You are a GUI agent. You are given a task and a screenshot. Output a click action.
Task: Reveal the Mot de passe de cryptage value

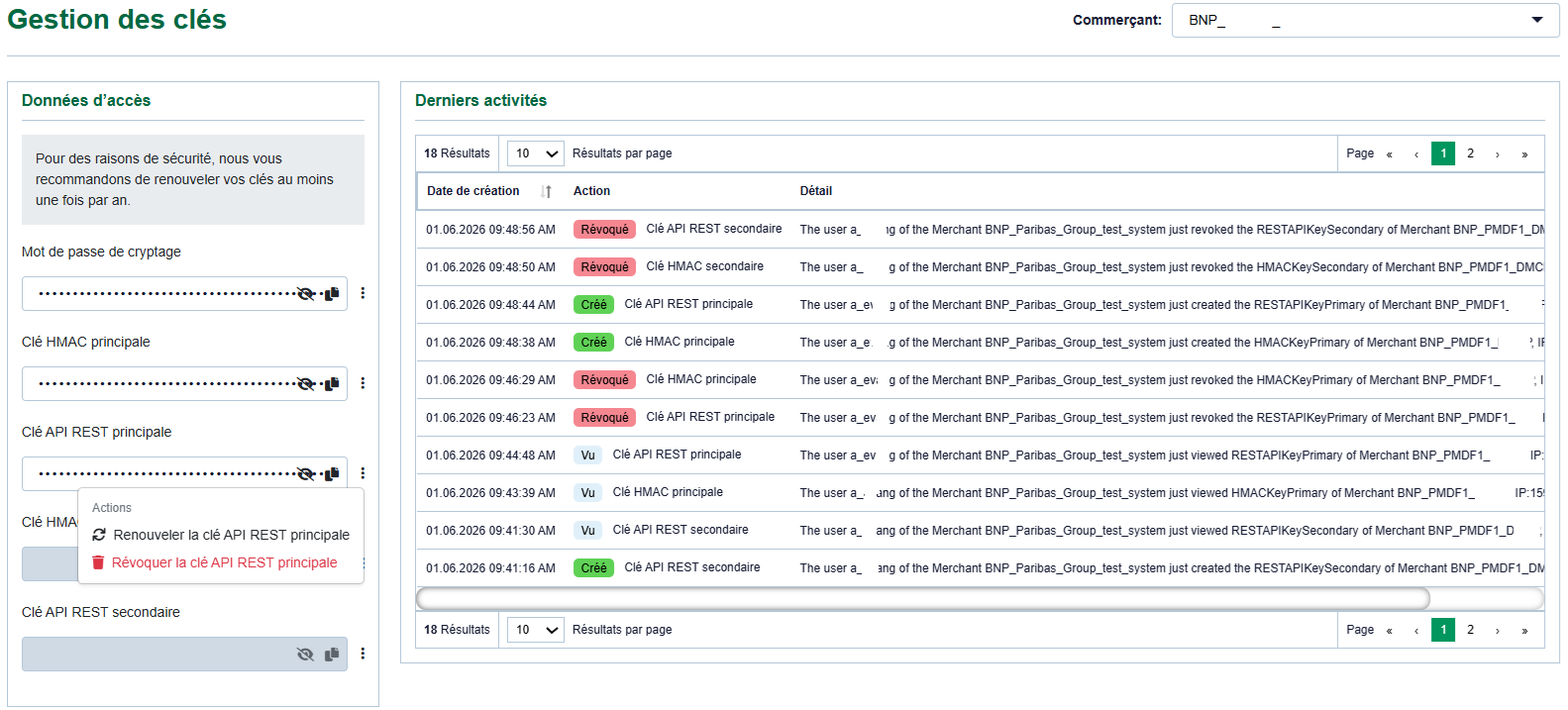[306, 293]
